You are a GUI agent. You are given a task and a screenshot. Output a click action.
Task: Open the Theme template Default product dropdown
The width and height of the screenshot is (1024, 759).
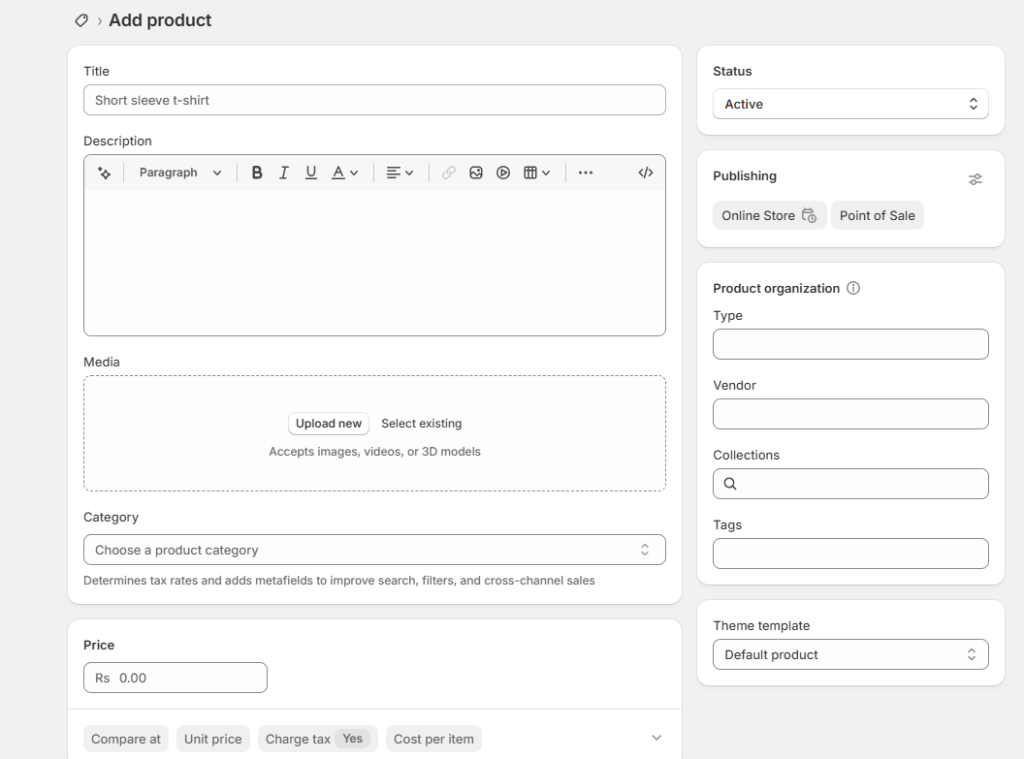pos(850,654)
